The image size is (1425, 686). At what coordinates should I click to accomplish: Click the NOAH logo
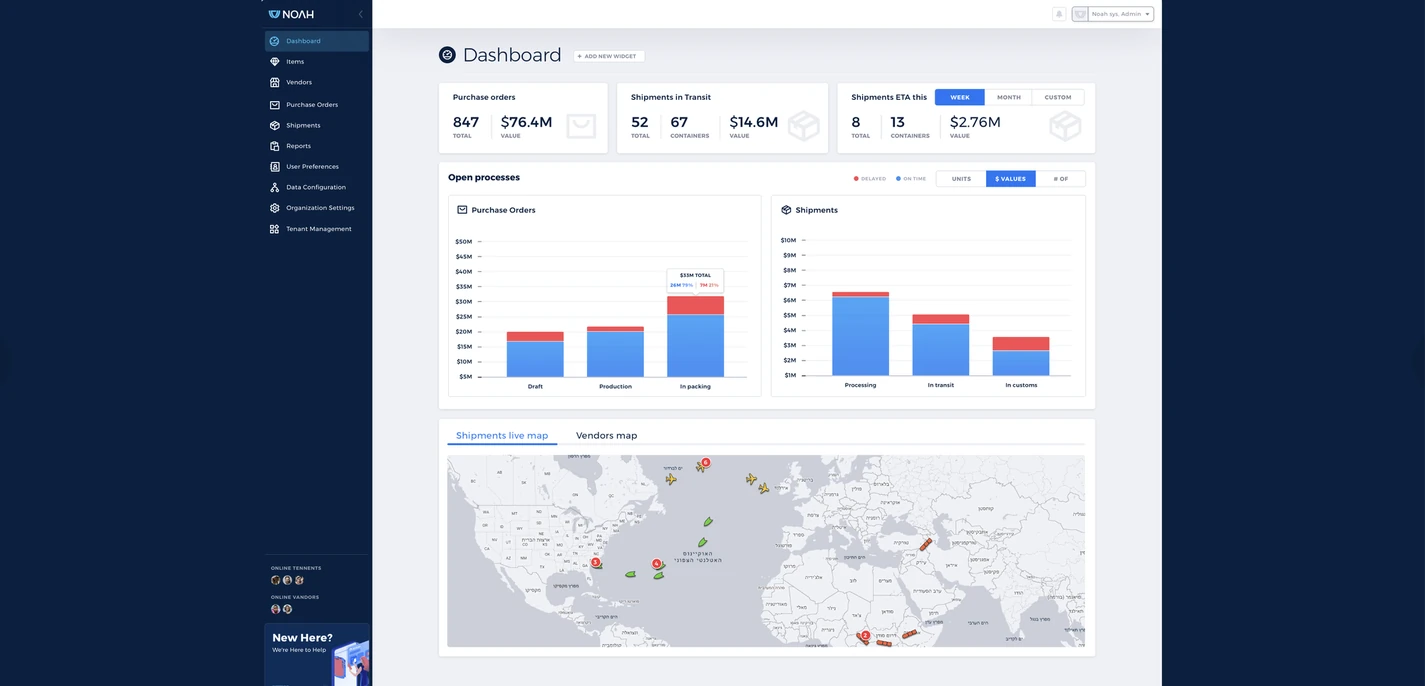[291, 14]
